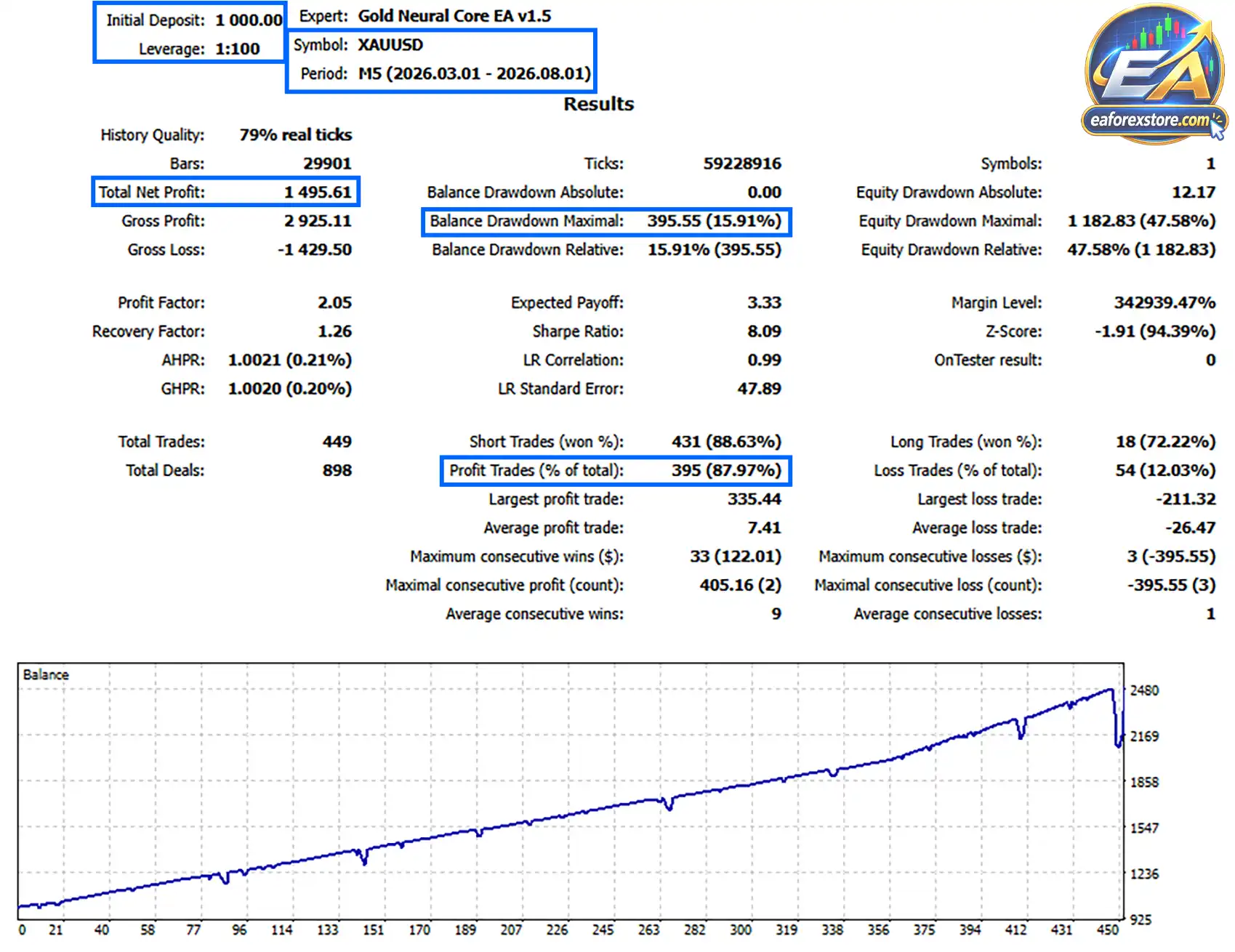Click the Equity Drawdown Maximal label
Viewport: 1235px width, 952px height.
950,221
